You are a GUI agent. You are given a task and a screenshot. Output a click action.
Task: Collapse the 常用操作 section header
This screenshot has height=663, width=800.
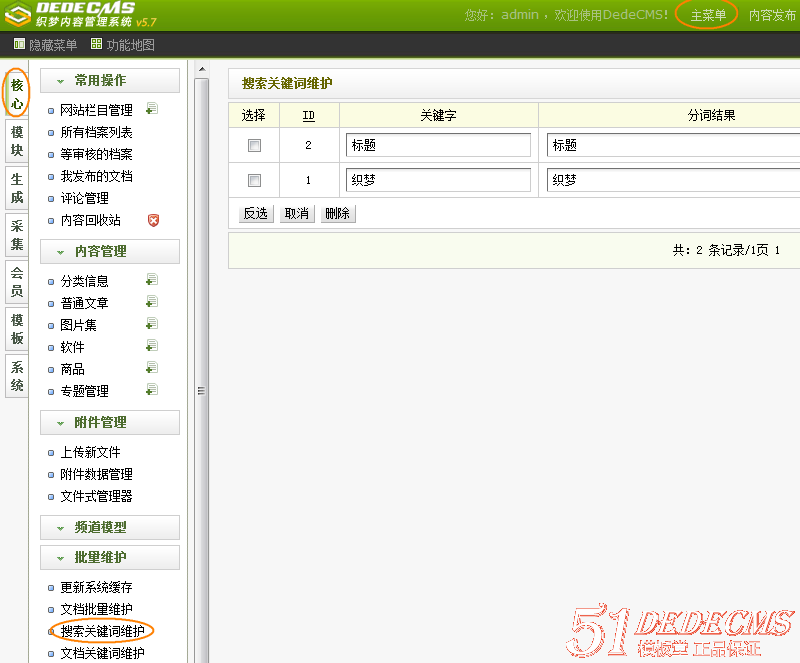pyautogui.click(x=110, y=81)
